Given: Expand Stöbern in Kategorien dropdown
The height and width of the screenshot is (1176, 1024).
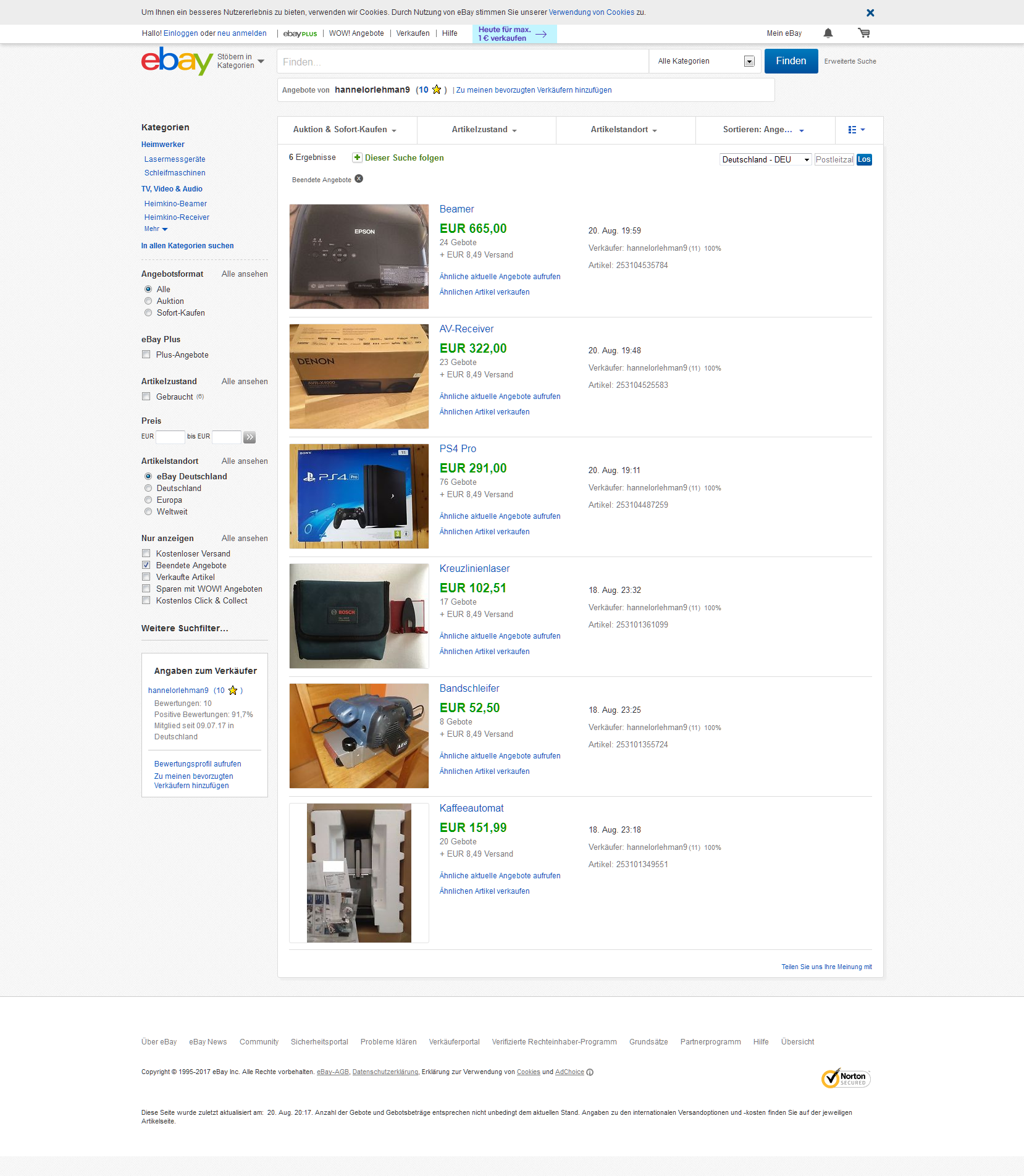Looking at the screenshot, I should 241,61.
